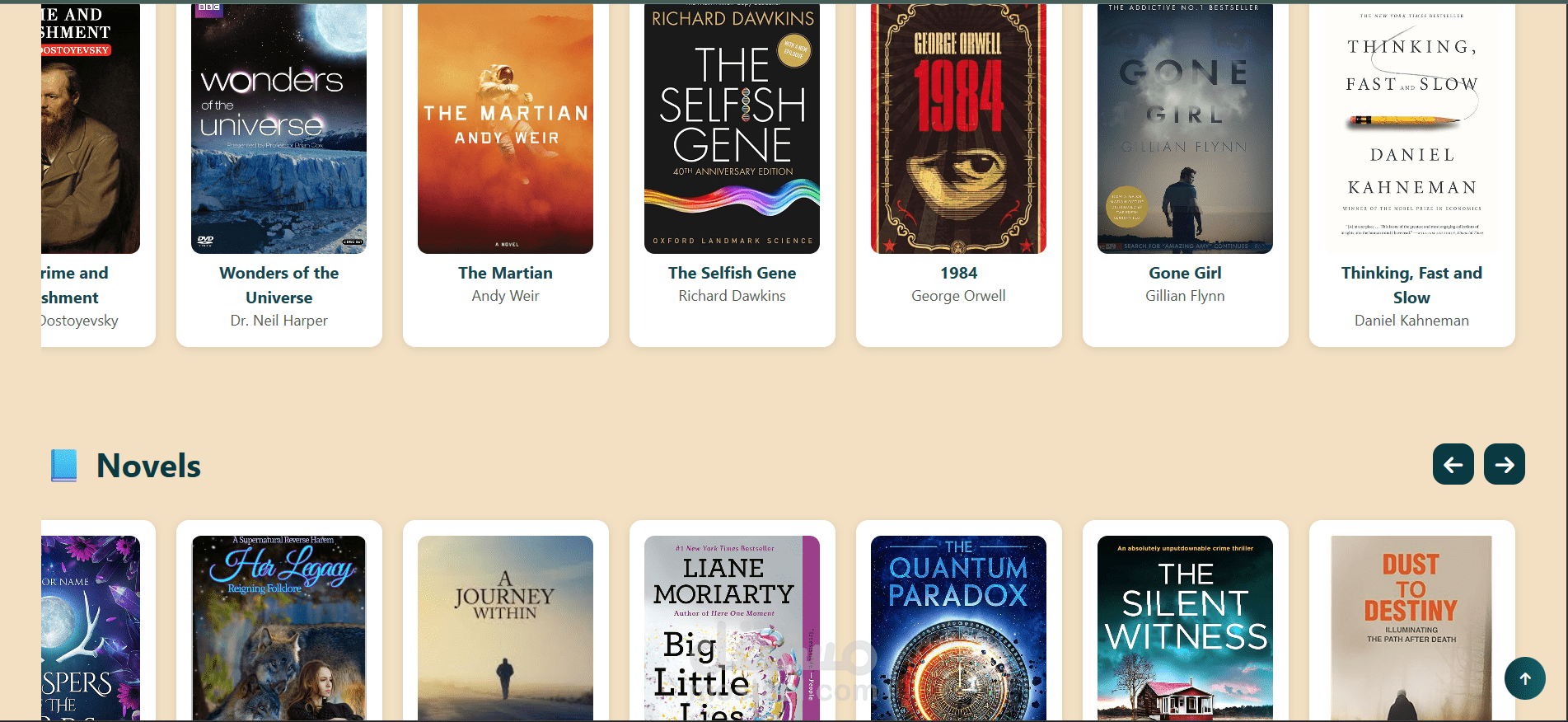Click The Martian title link
The width and height of the screenshot is (1568, 722).
click(505, 273)
